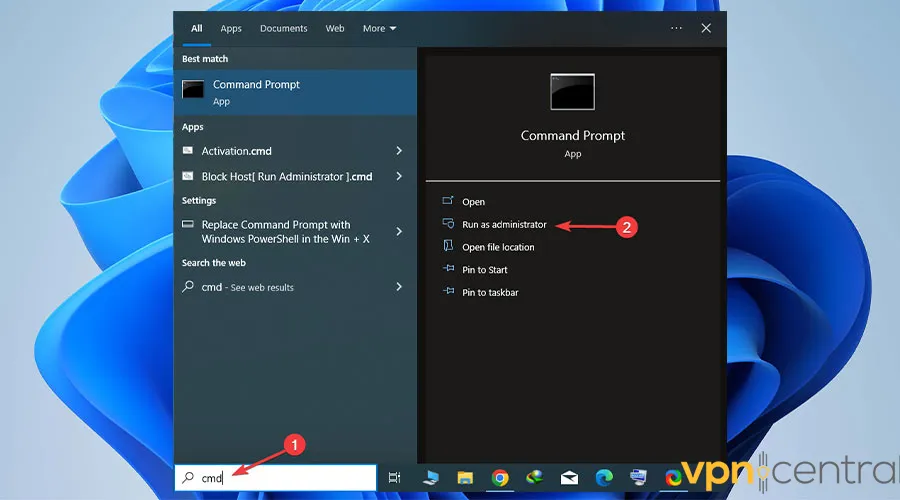The image size is (900, 500).
Task: Switch to the Apps search tab
Action: point(231,28)
